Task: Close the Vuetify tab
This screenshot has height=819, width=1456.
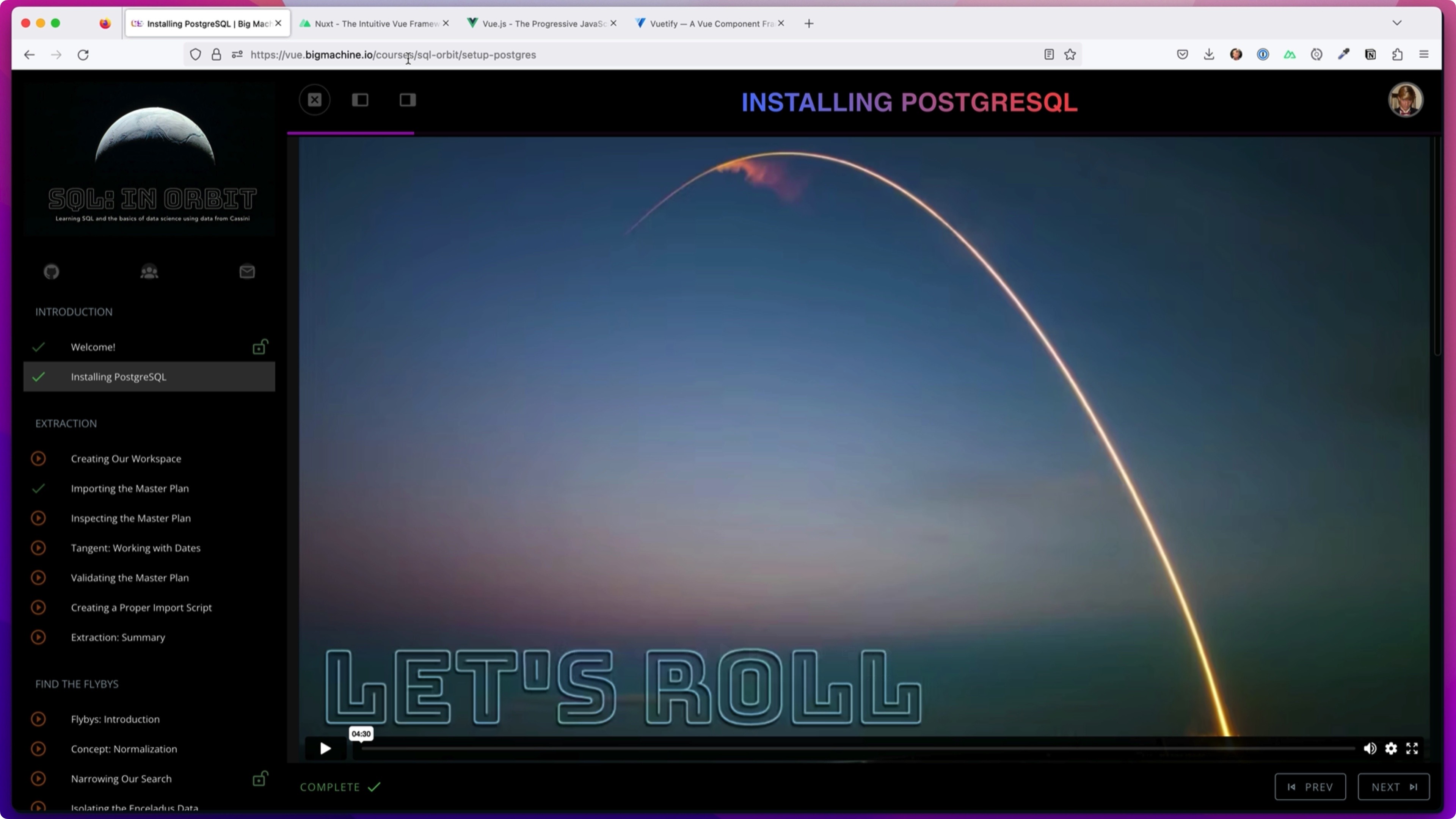Action: coord(781,23)
